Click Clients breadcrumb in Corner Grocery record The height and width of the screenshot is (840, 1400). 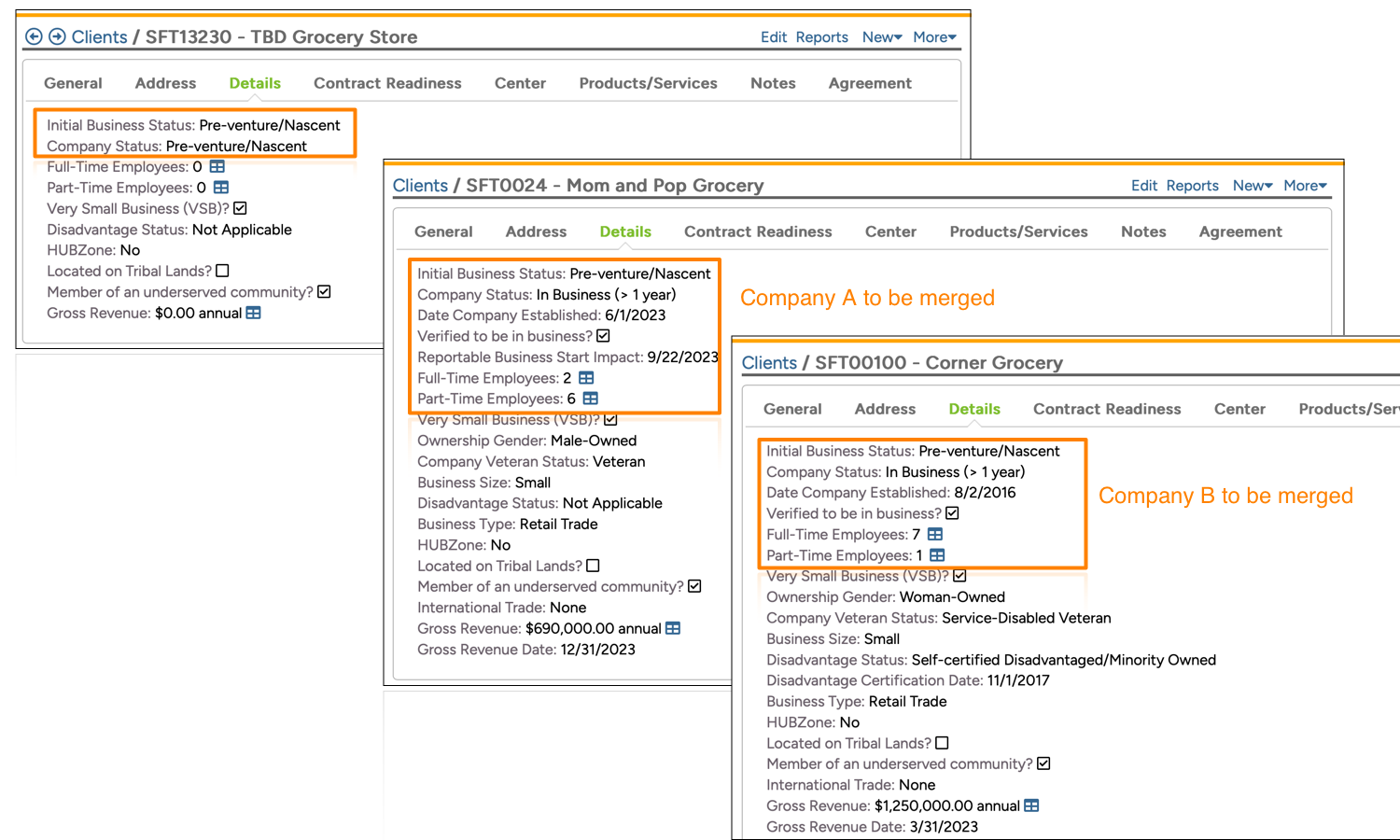pyautogui.click(x=769, y=363)
